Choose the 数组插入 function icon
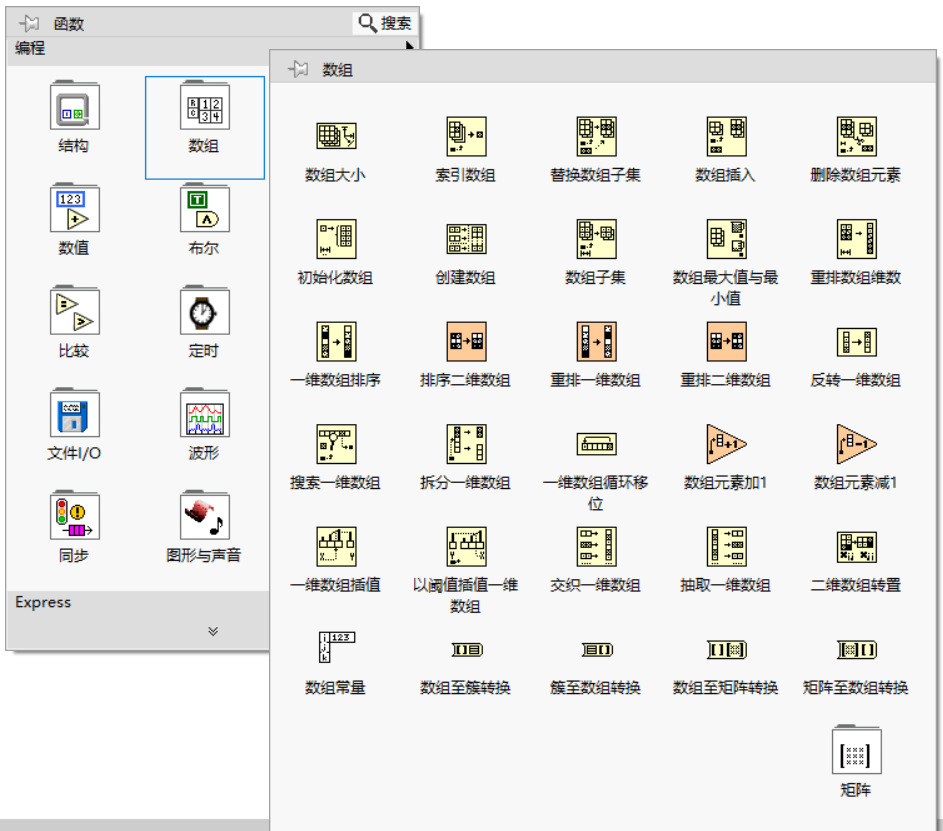This screenshot has height=831, width=943. pos(726,136)
